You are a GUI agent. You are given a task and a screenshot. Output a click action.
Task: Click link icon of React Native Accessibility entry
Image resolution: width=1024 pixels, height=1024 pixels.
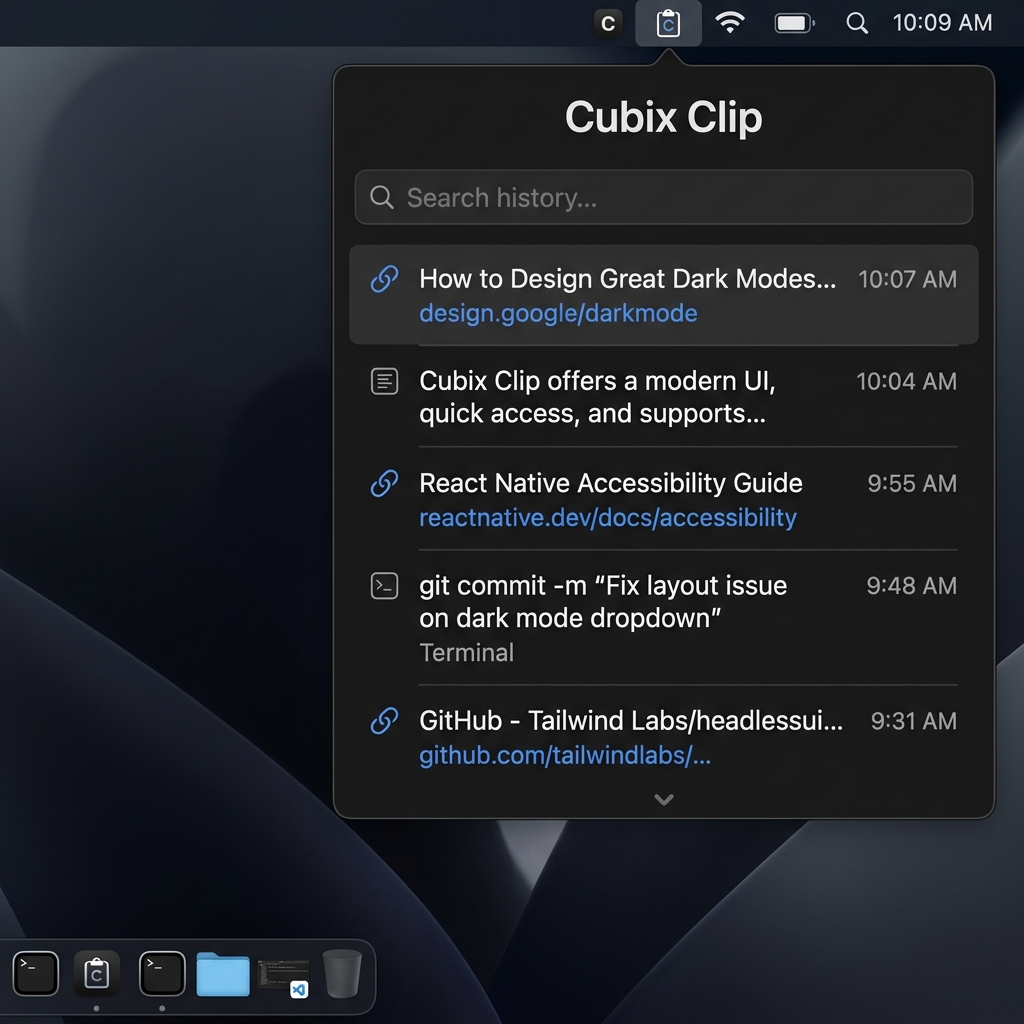click(384, 483)
